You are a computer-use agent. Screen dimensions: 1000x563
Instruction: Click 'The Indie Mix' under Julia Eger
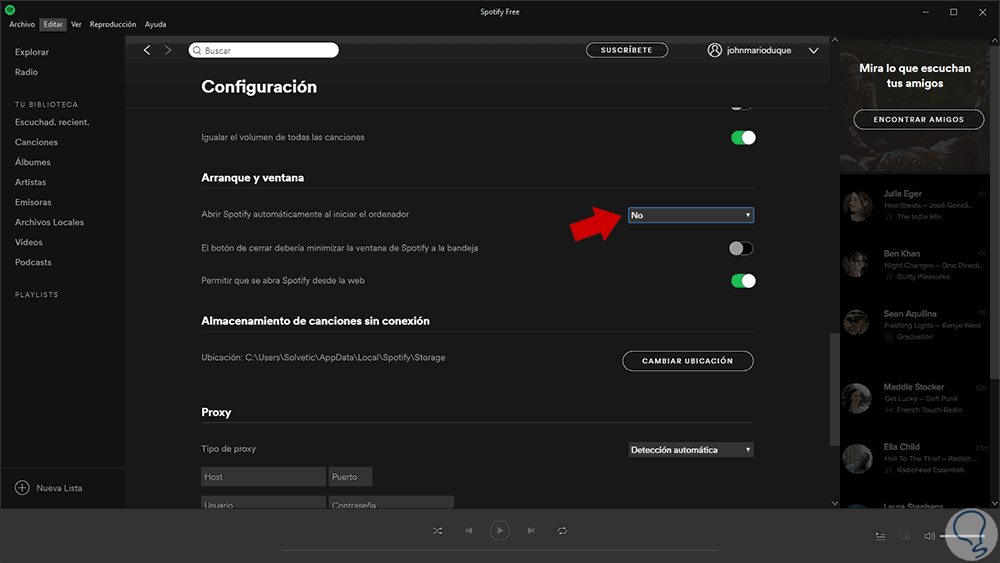pyautogui.click(x=919, y=217)
